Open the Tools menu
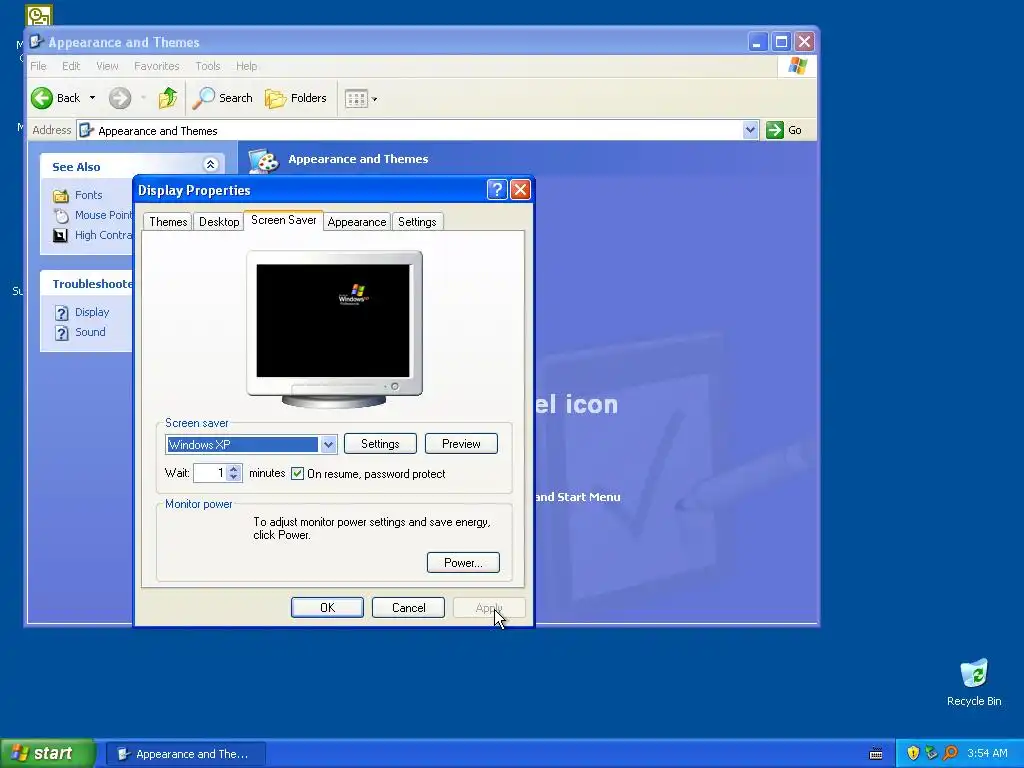Screen dimensions: 1024x768 [x=208, y=66]
